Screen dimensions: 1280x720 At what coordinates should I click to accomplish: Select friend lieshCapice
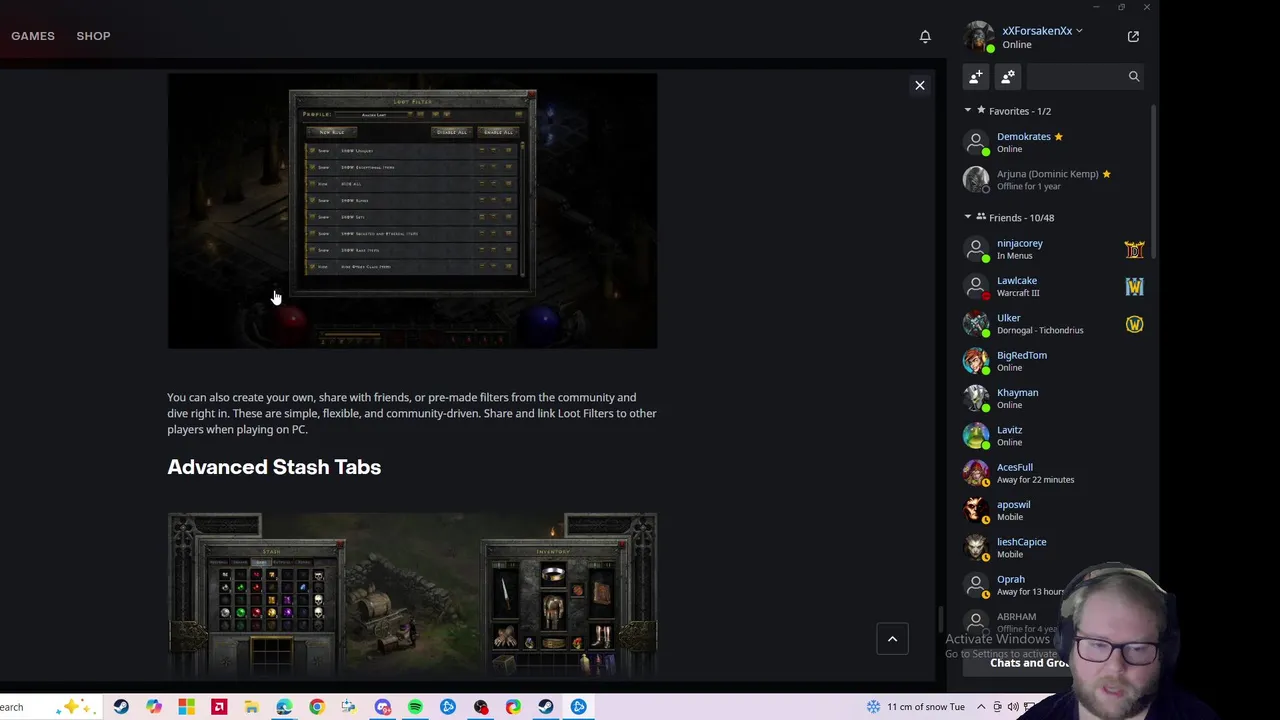[x=1054, y=548]
